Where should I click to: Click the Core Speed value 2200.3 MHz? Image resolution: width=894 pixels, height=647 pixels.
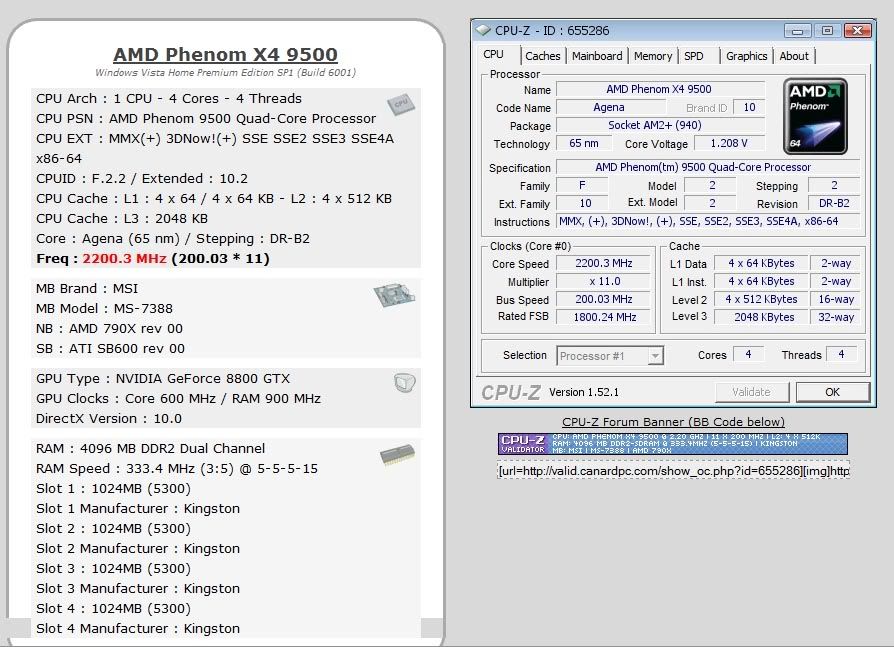(x=603, y=263)
